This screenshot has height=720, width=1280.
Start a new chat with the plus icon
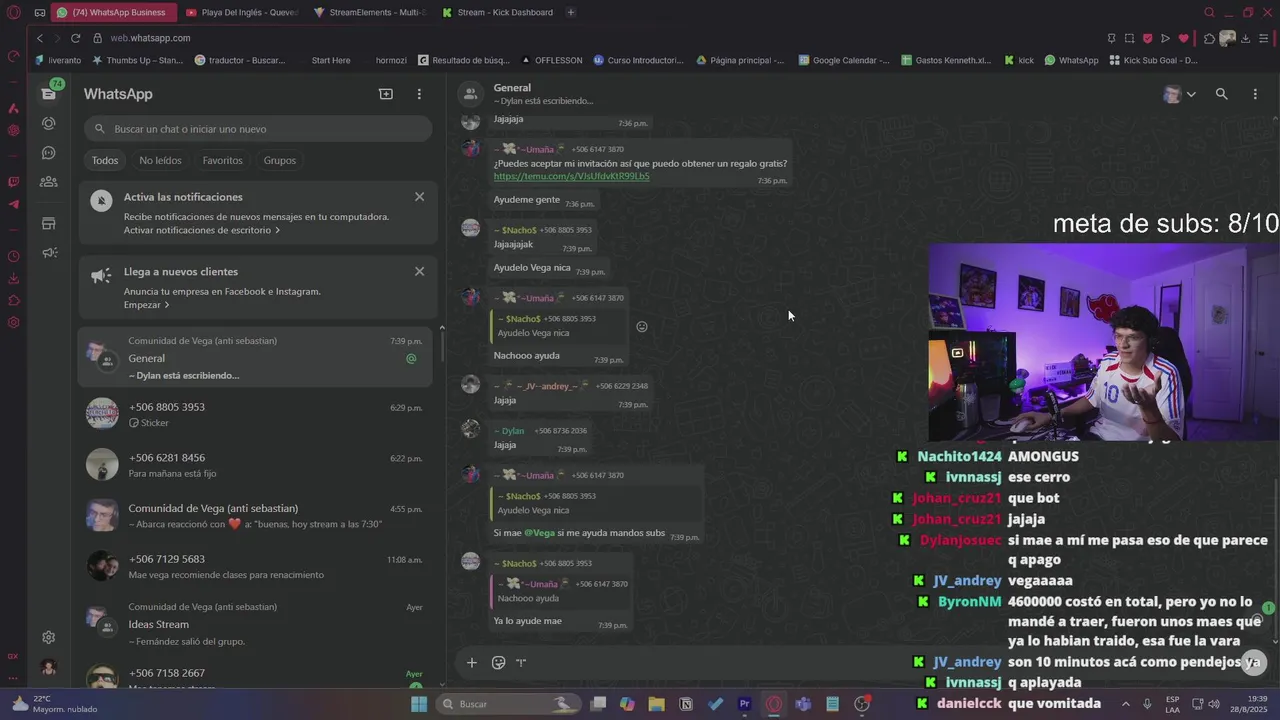tap(386, 94)
